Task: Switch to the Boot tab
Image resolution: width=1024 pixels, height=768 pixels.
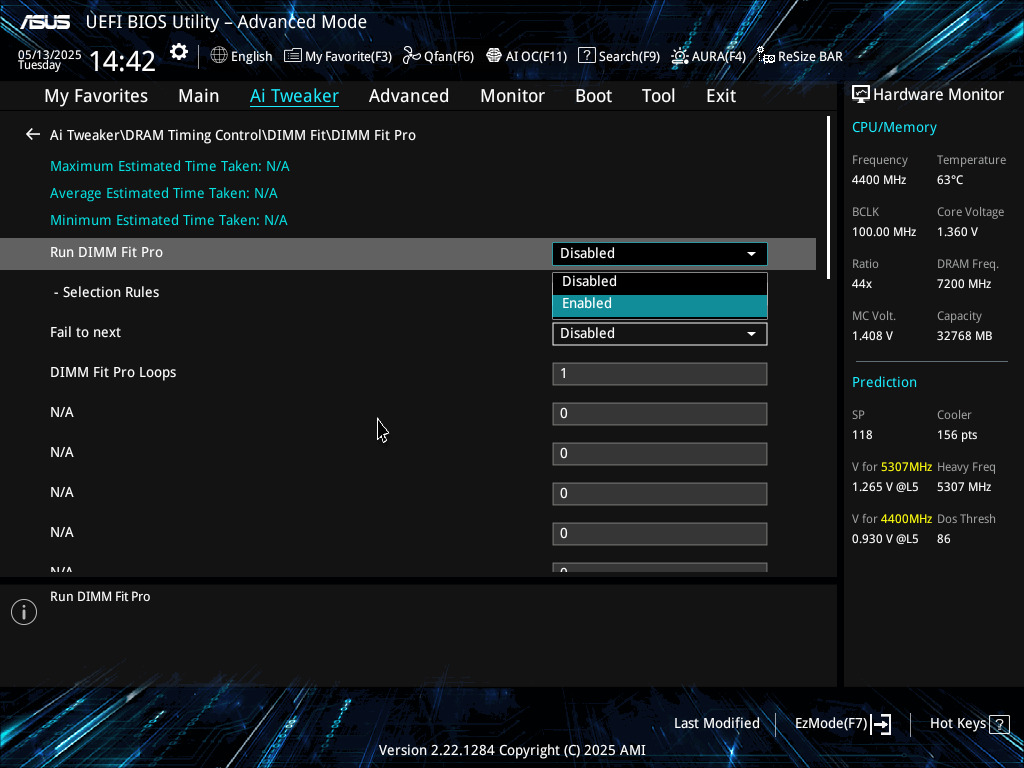Action: pos(594,96)
